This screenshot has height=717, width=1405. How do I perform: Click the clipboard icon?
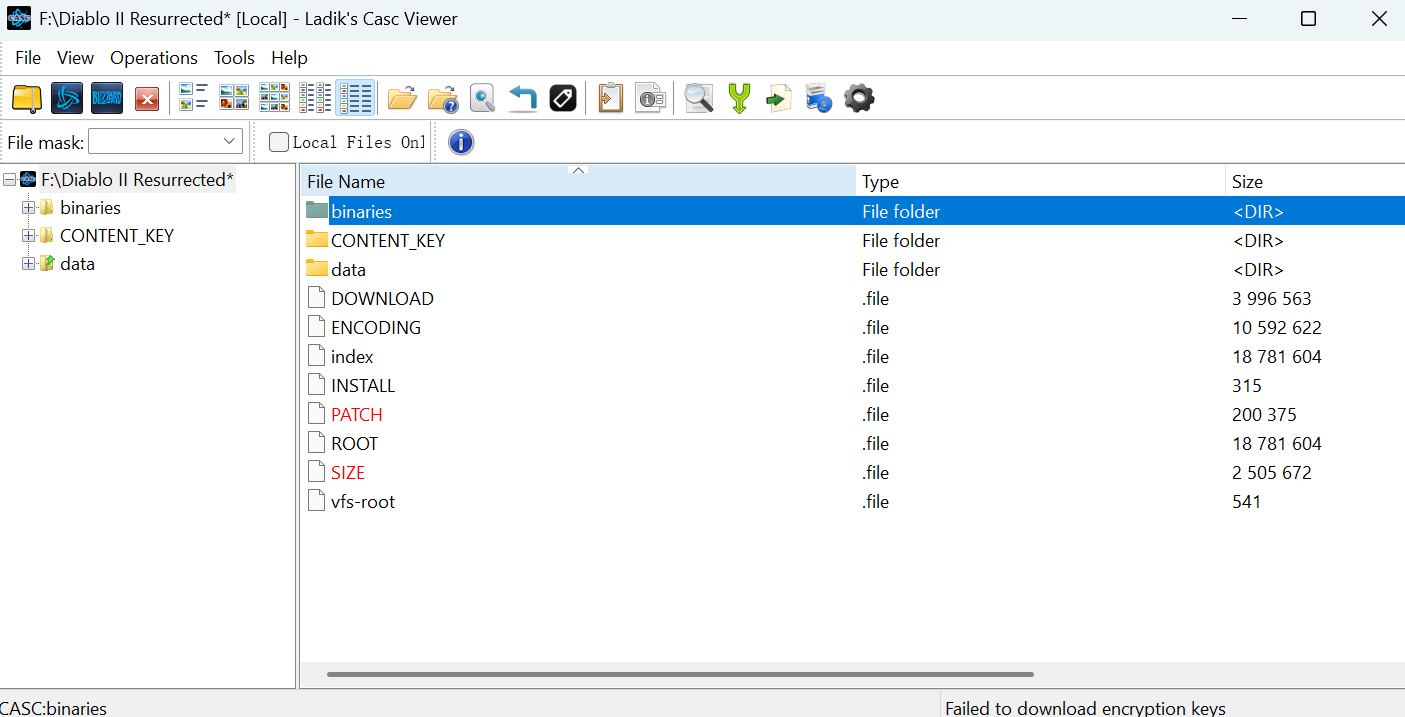click(x=610, y=98)
